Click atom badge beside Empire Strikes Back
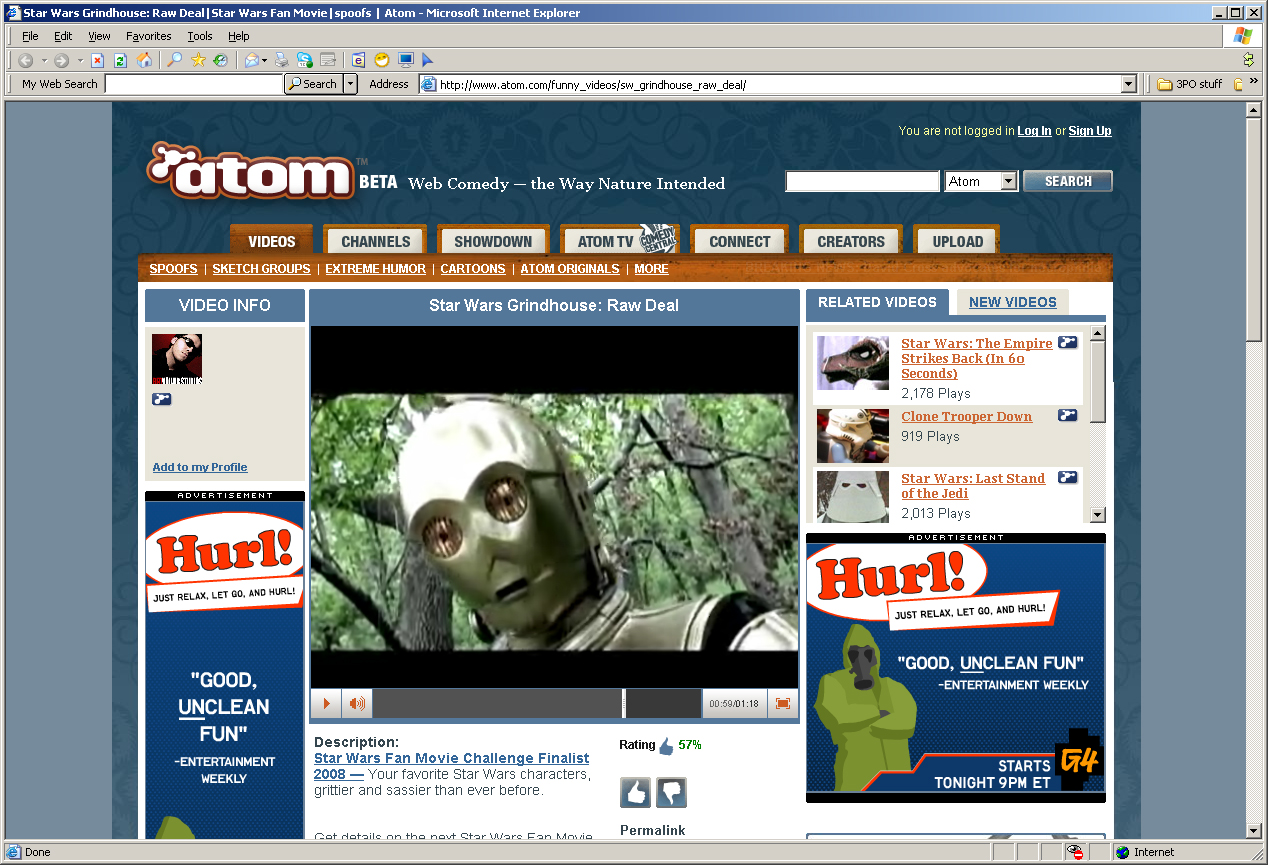The width and height of the screenshot is (1268, 865). [1068, 342]
